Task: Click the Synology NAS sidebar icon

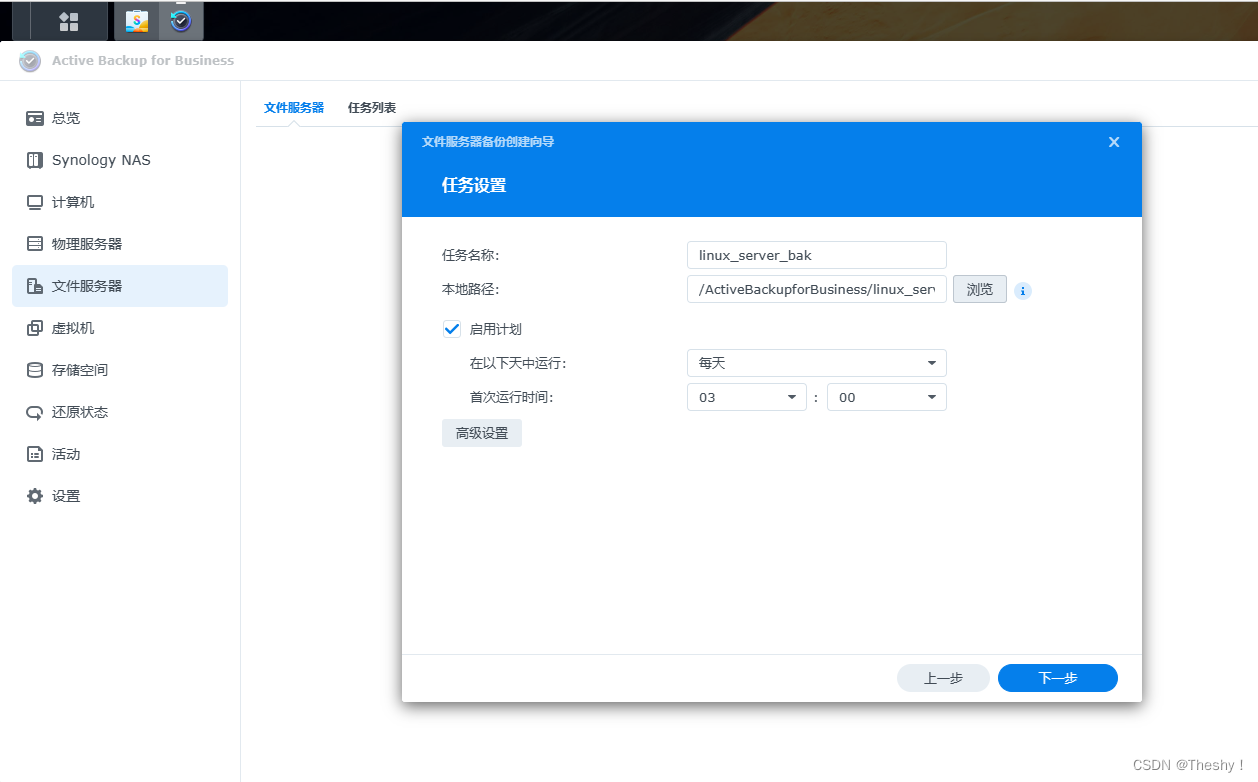Action: (35, 160)
